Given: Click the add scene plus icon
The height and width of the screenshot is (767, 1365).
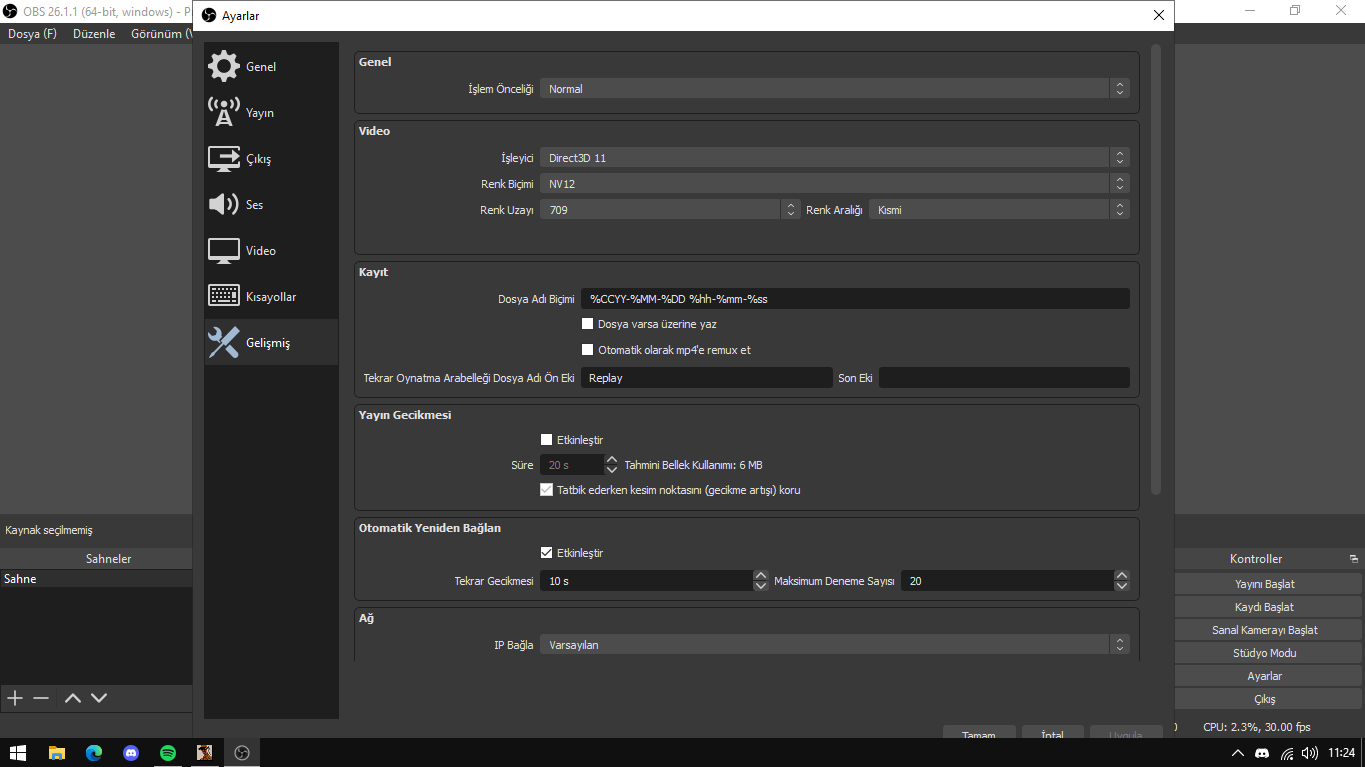Looking at the screenshot, I should (x=15, y=698).
